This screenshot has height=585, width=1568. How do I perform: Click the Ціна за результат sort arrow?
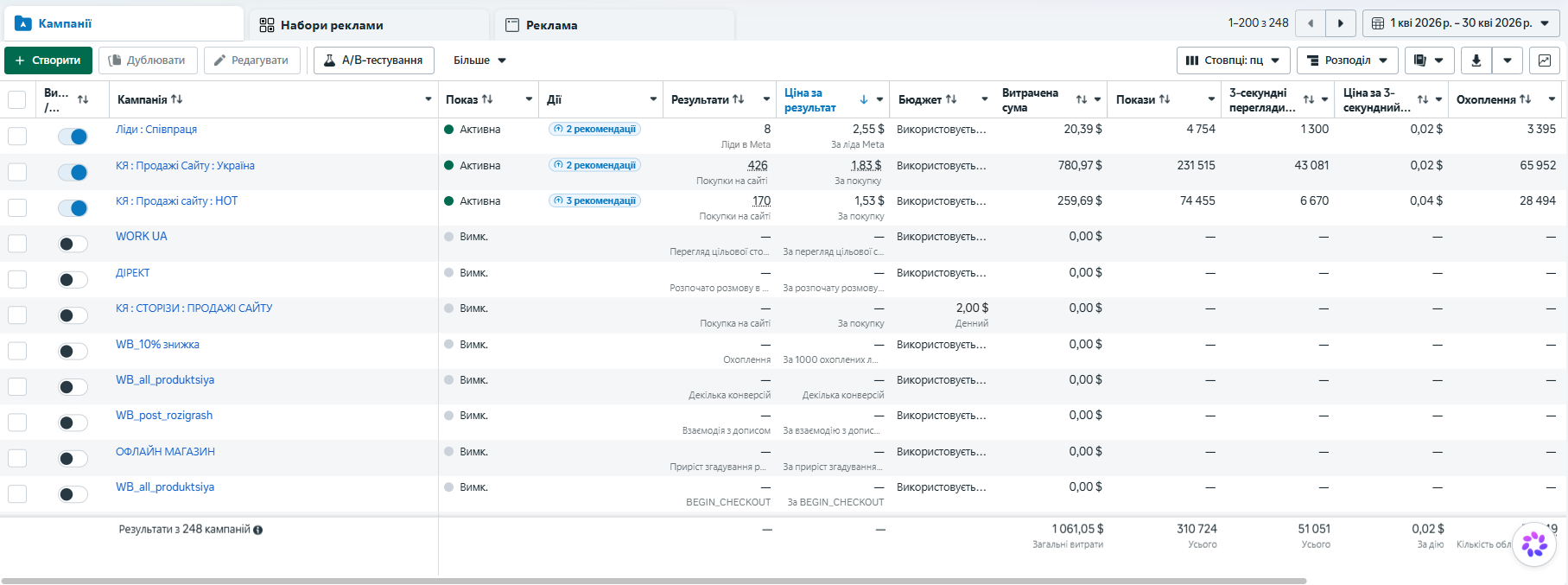pyautogui.click(x=863, y=99)
